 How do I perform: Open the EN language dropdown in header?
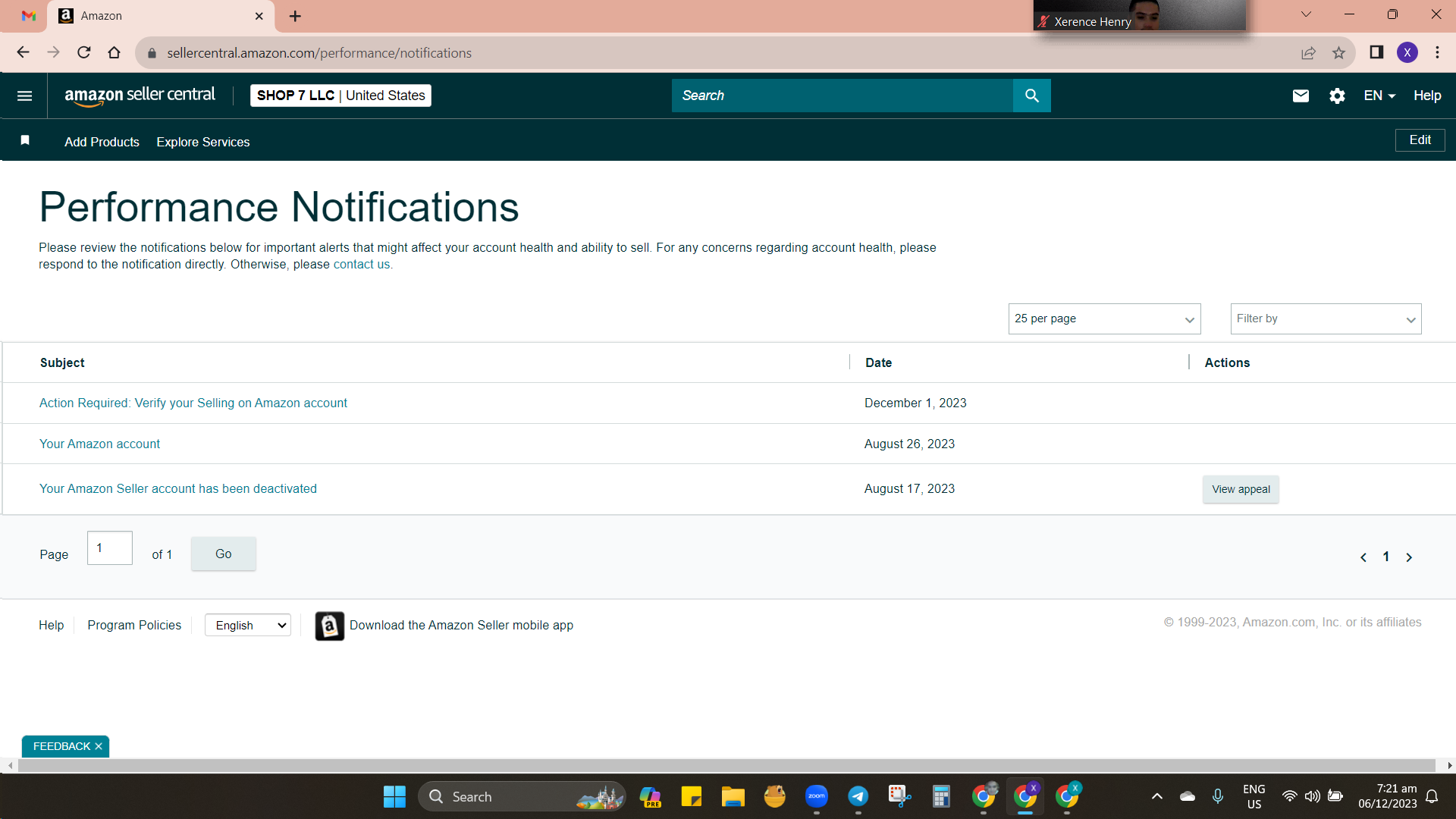coord(1379,96)
